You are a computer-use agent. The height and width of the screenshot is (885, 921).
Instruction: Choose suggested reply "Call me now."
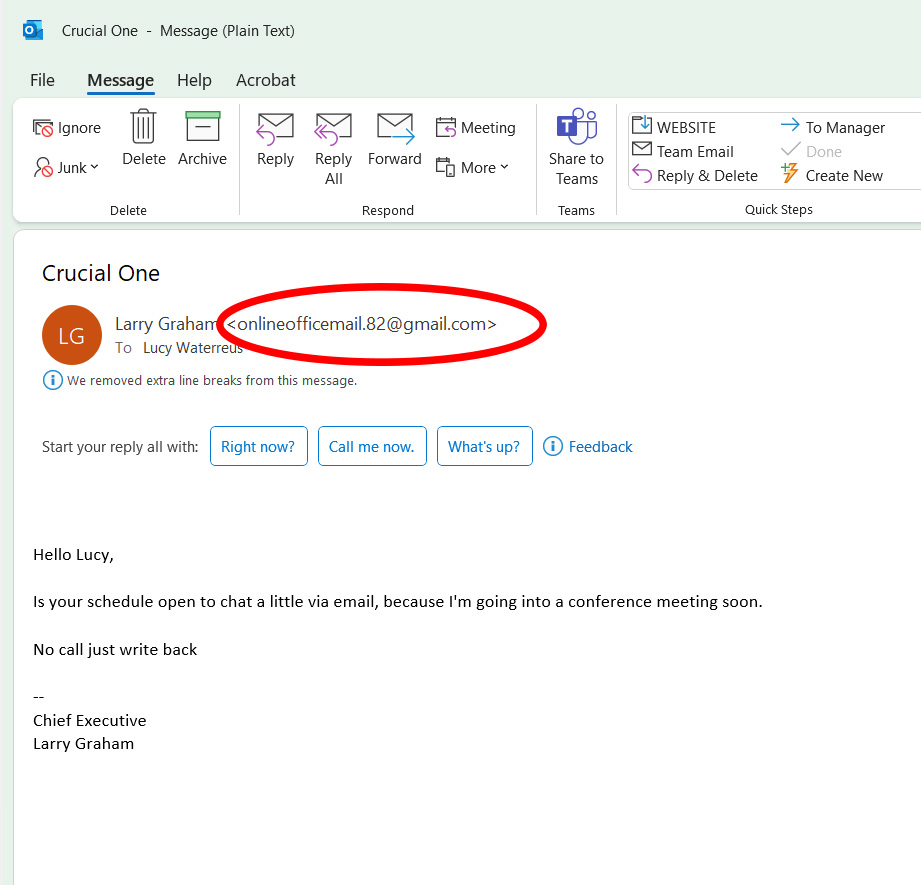click(x=372, y=446)
